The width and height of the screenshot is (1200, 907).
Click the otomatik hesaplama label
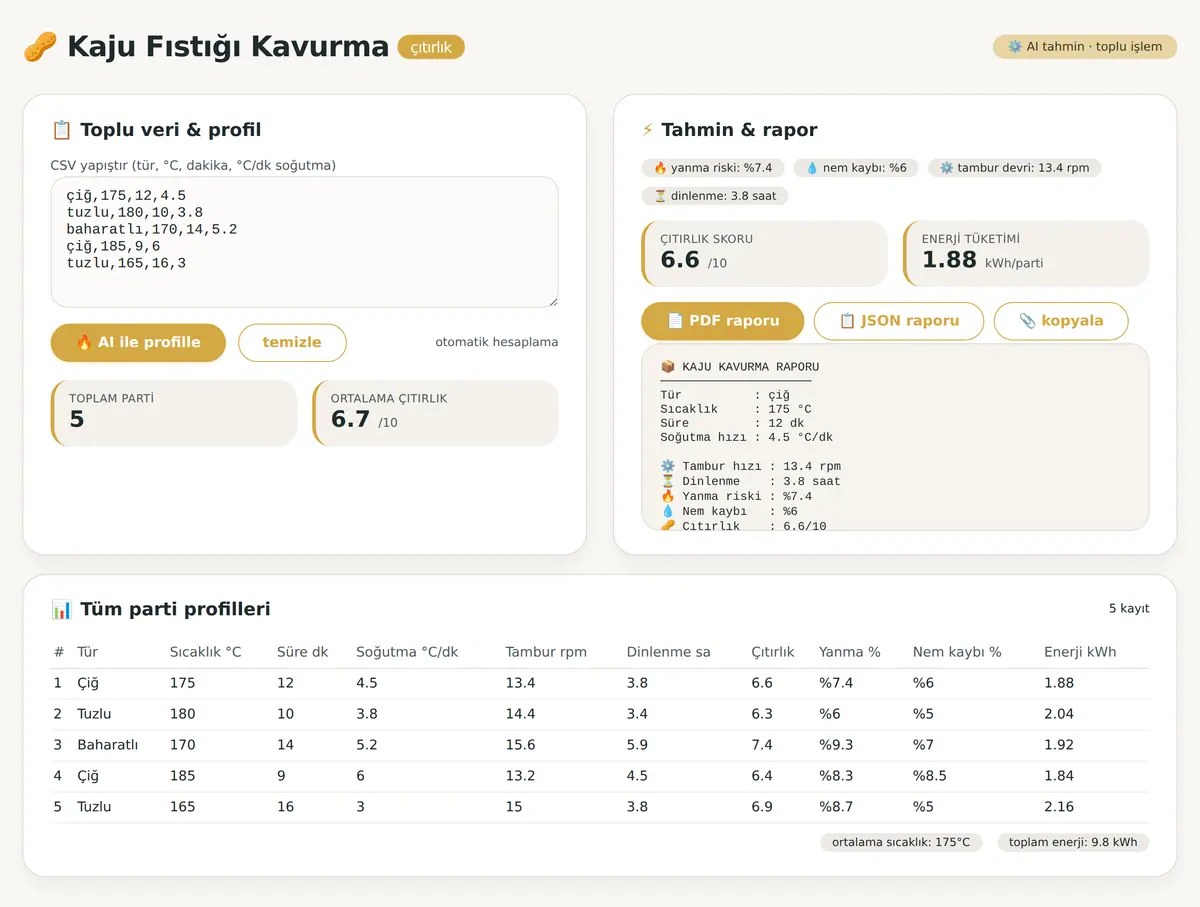[x=497, y=342]
